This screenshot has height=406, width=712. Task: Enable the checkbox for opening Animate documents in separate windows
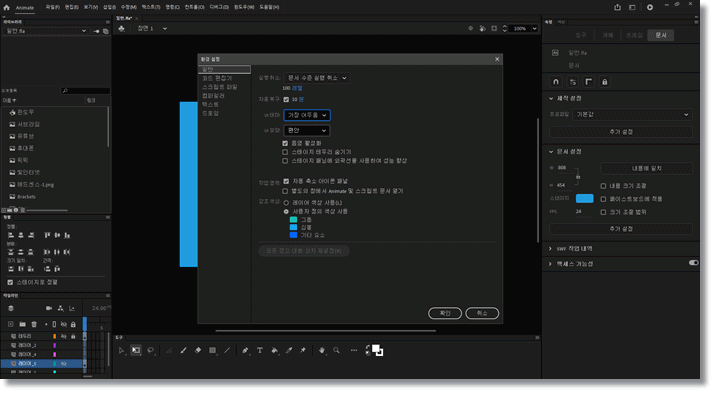[285, 191]
